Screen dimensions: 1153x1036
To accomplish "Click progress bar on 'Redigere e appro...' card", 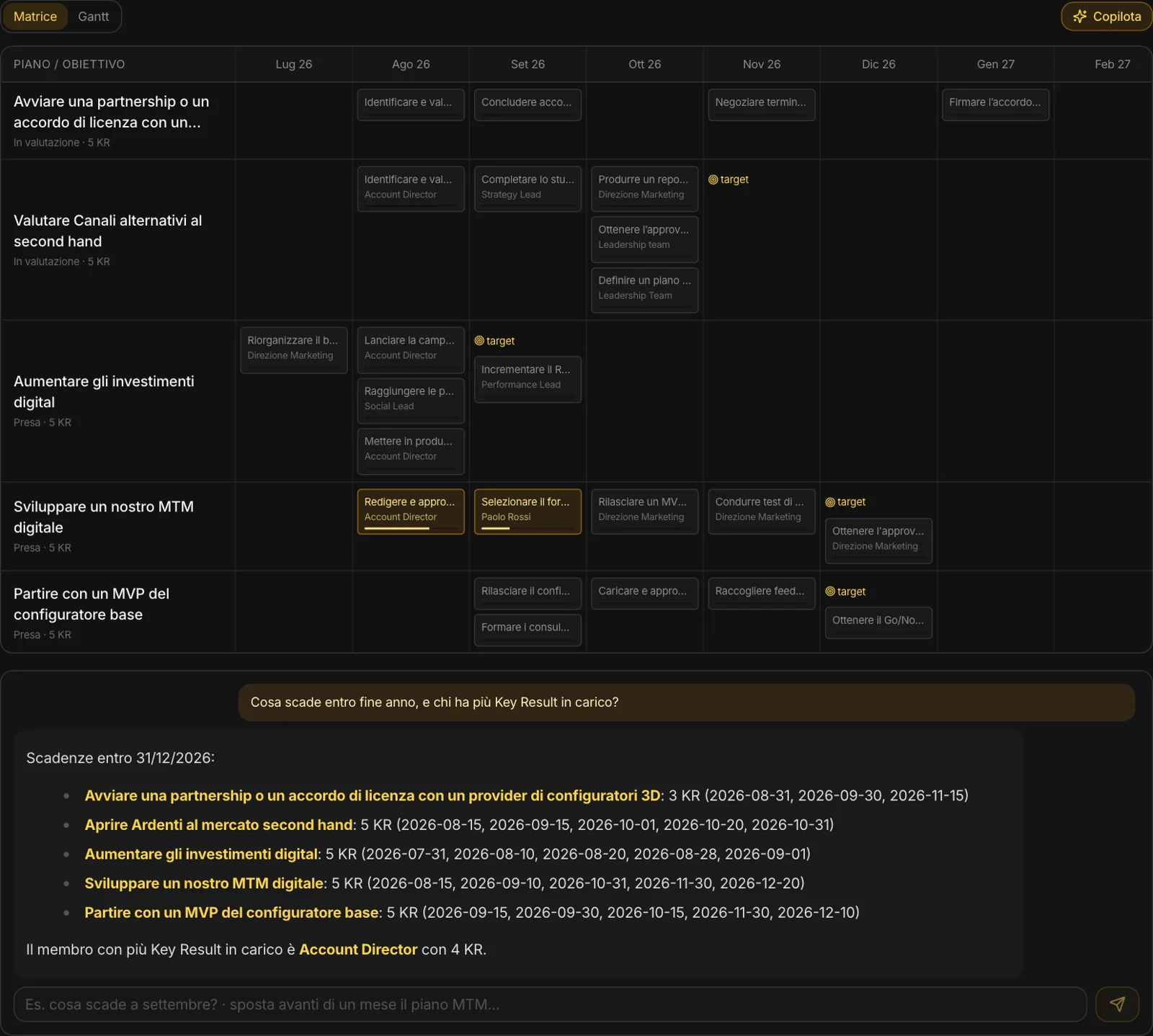I will click(x=411, y=528).
